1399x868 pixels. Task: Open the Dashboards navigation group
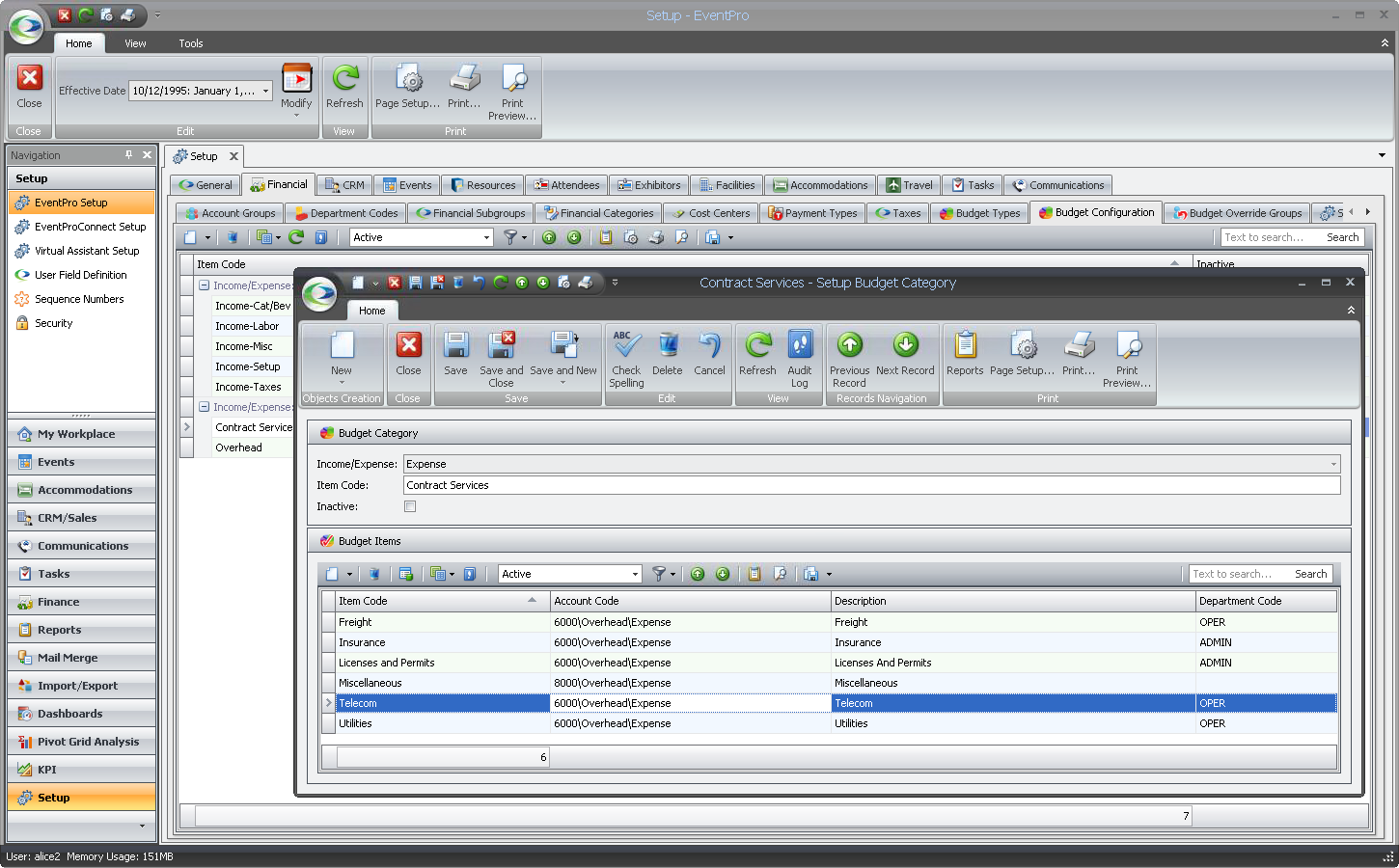tap(81, 714)
